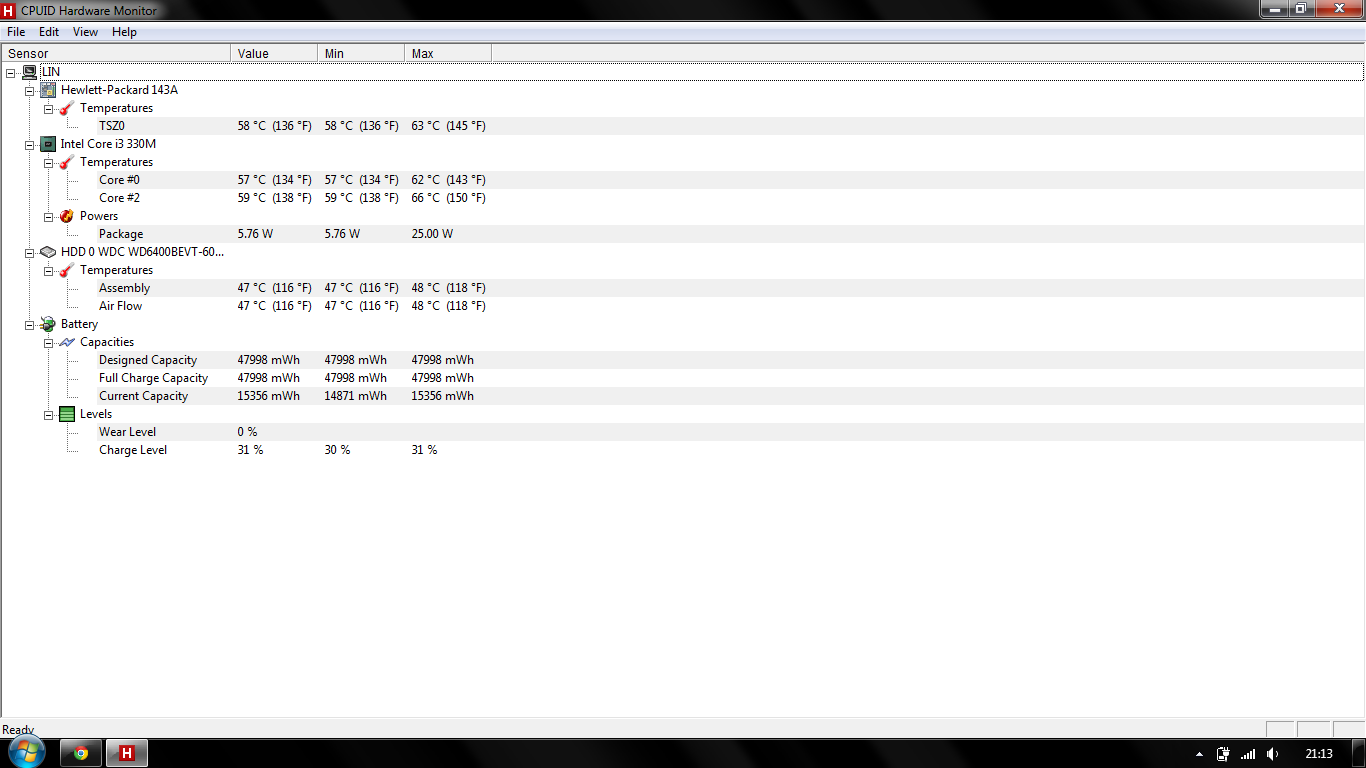Click the network signal tray icon
Image resolution: width=1366 pixels, height=768 pixels.
pyautogui.click(x=1248, y=754)
